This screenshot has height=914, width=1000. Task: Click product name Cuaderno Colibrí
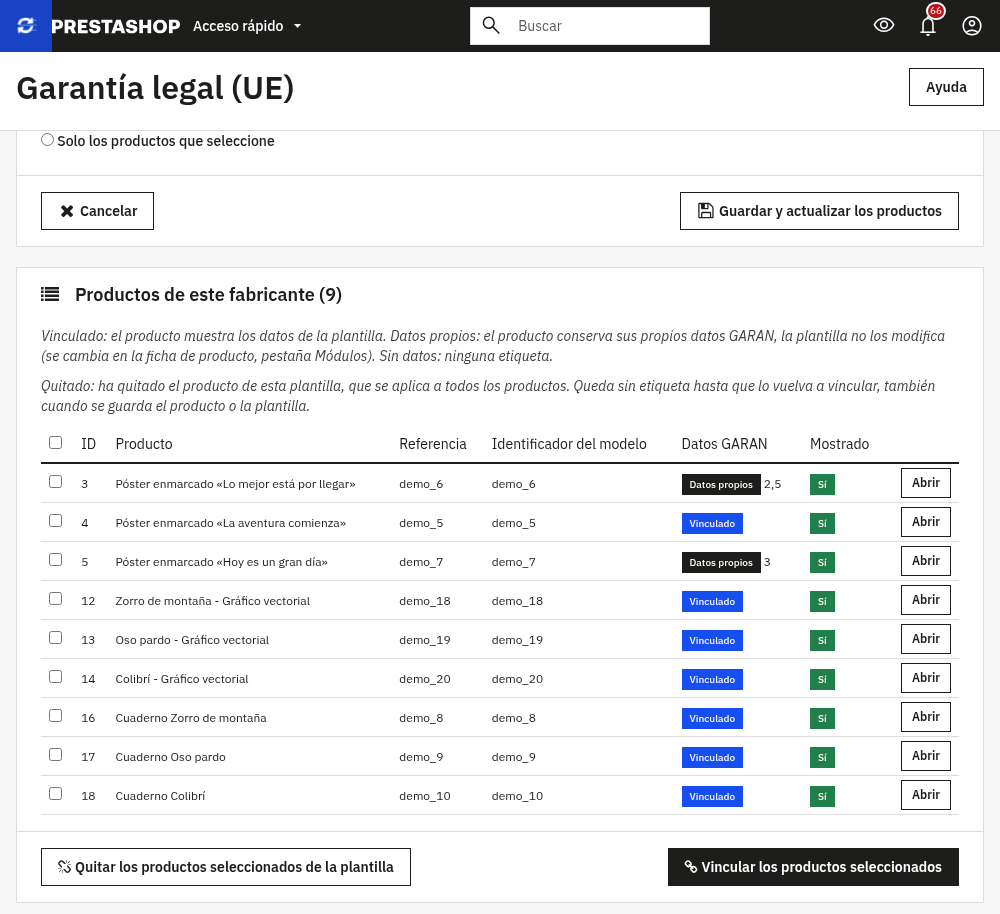point(160,796)
